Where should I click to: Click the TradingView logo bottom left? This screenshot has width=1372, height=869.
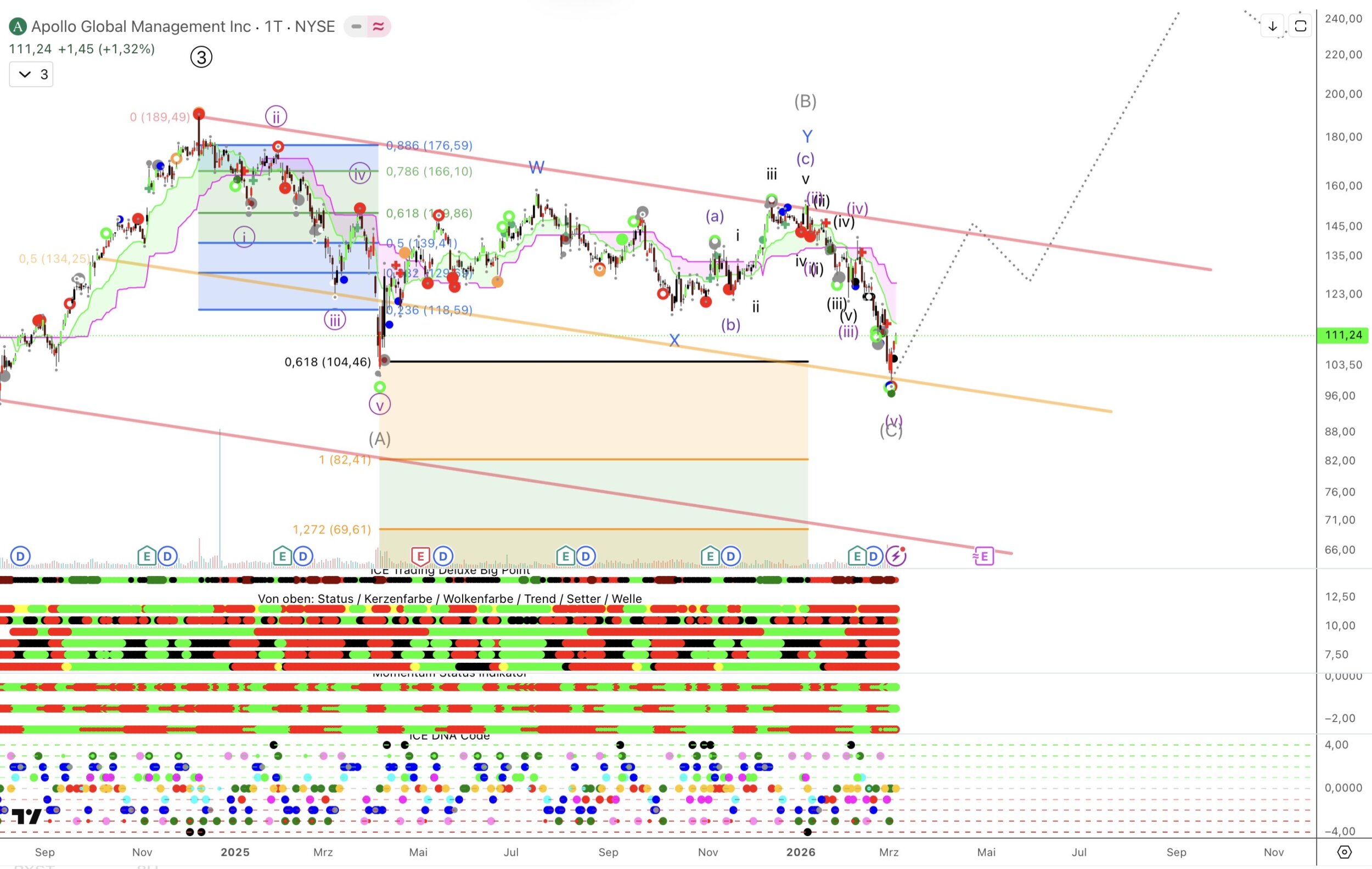pos(27,816)
